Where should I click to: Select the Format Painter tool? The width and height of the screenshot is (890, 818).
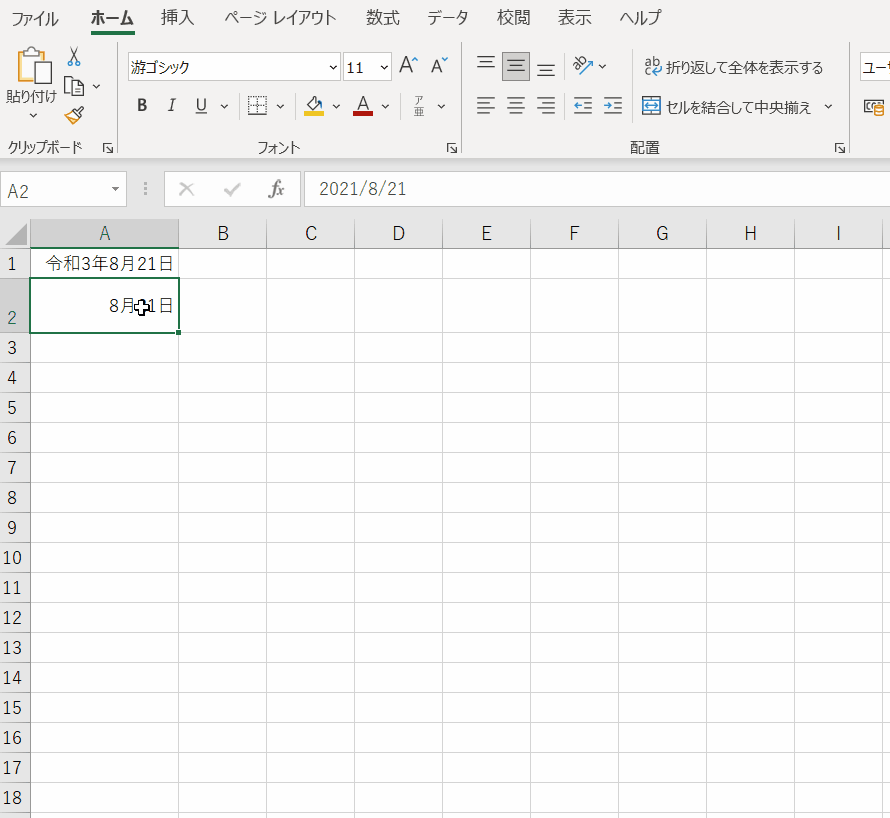pos(76,114)
